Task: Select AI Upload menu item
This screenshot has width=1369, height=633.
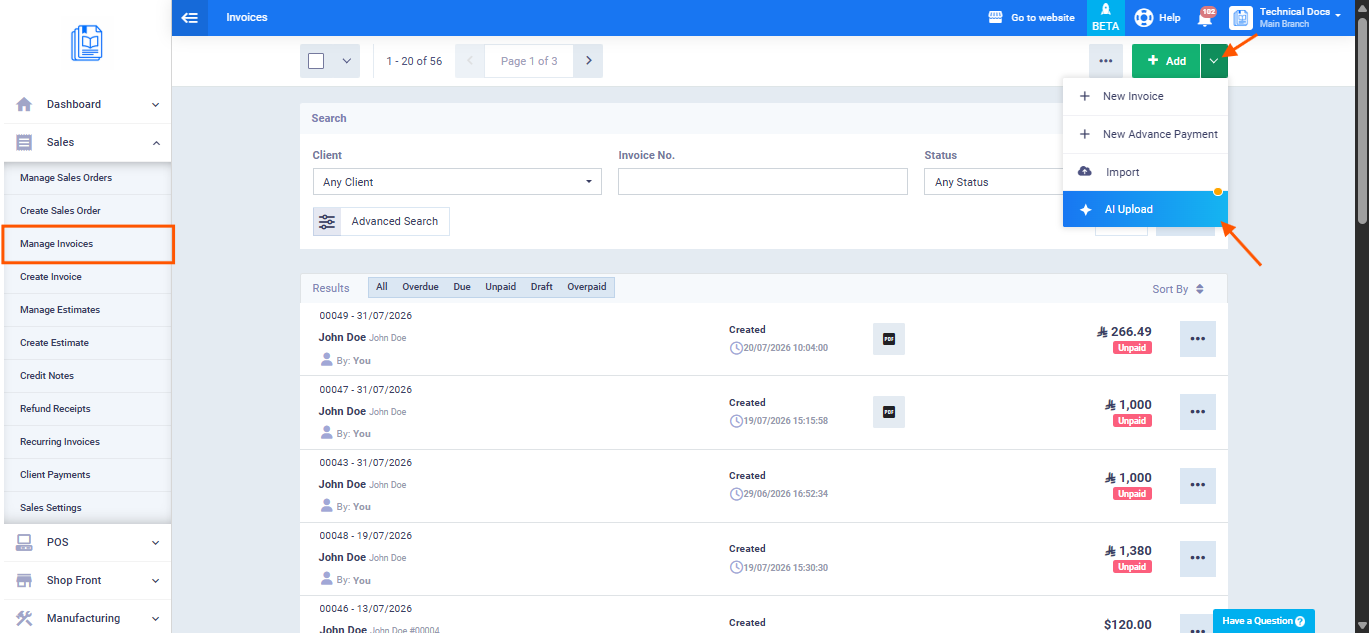Action: tap(1145, 209)
